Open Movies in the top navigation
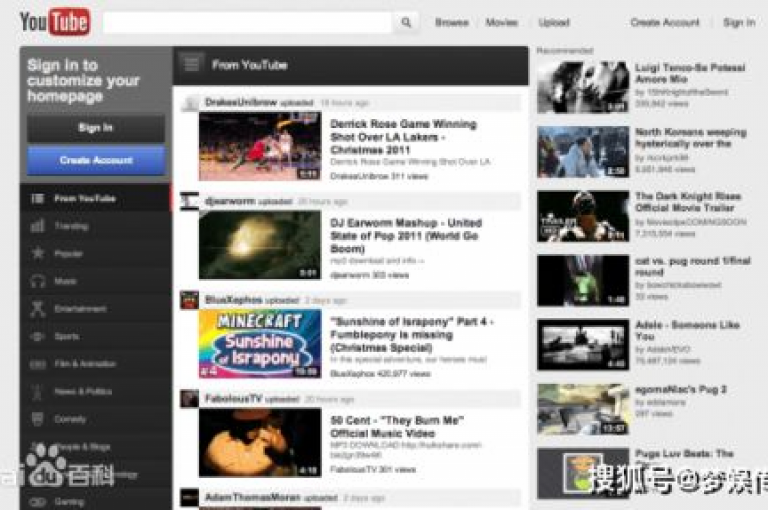Viewport: 768px width, 510px height. coord(502,23)
